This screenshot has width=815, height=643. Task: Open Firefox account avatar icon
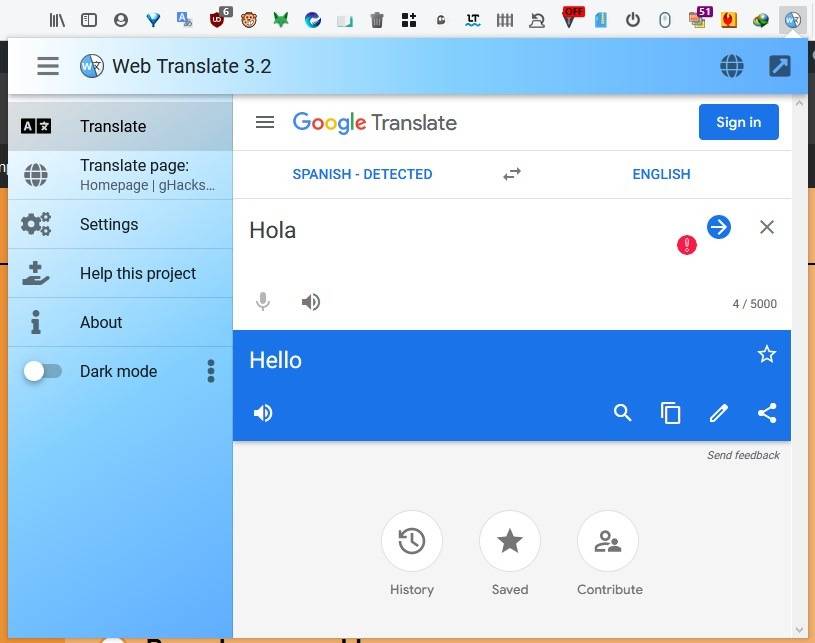click(x=121, y=20)
